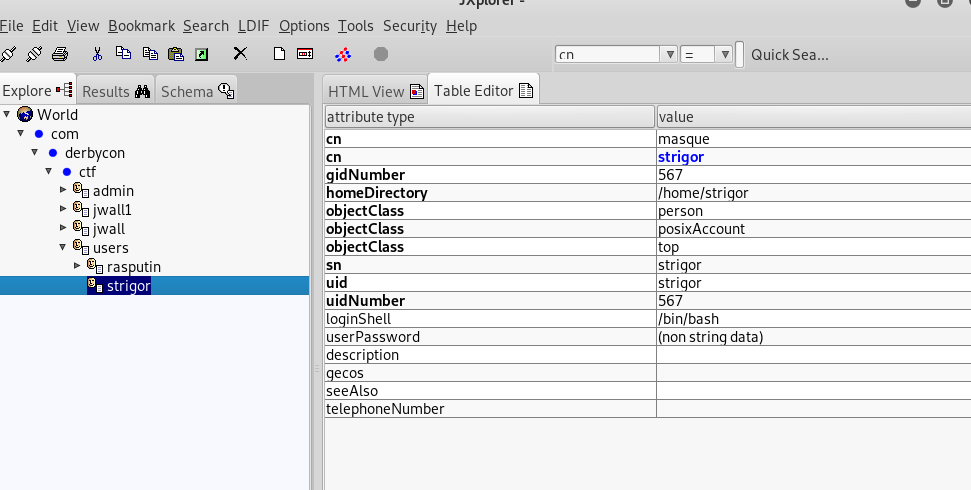Click the black X delete icon
This screenshot has height=490, width=971.
[x=240, y=54]
